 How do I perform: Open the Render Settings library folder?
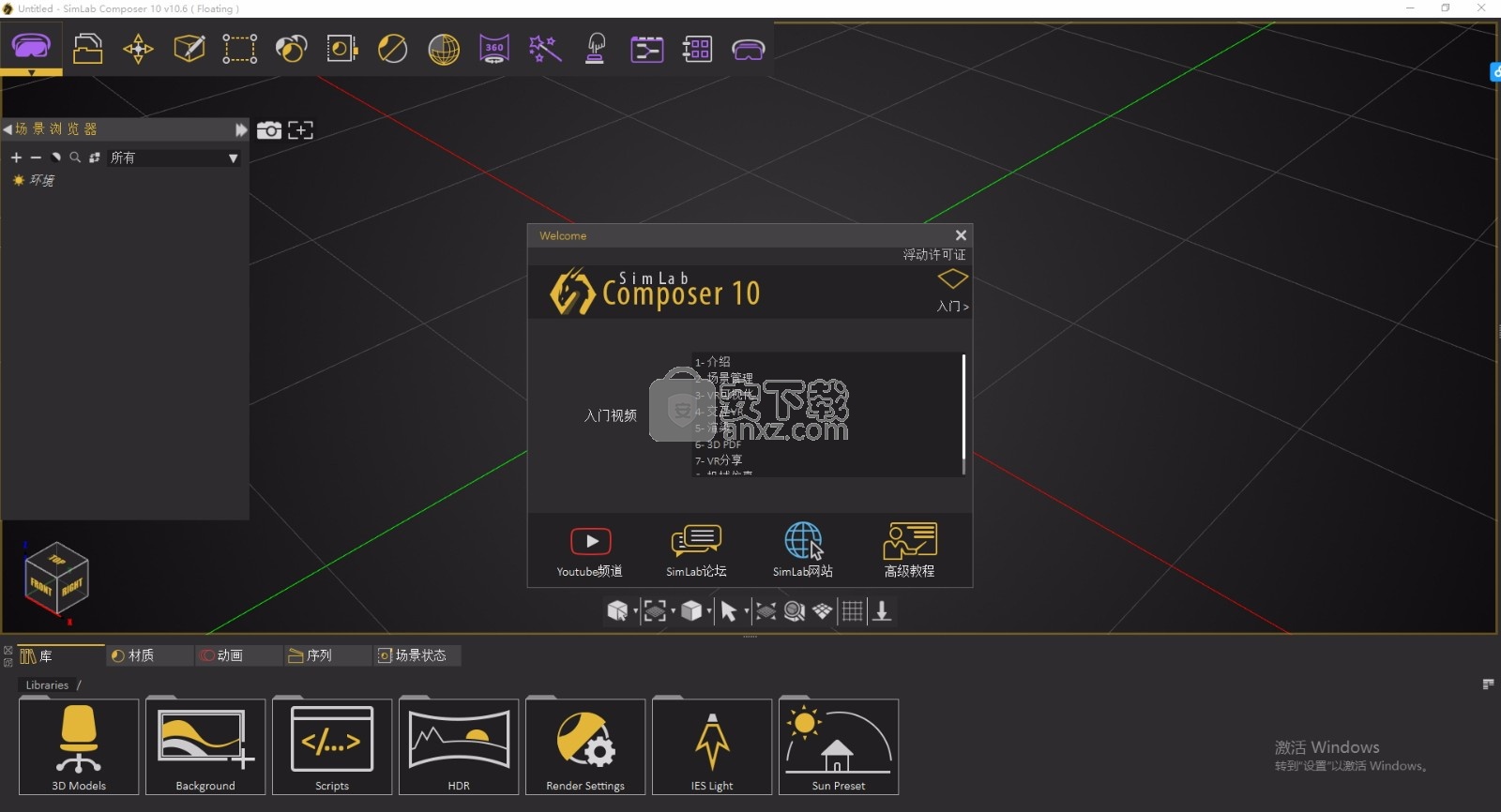pyautogui.click(x=585, y=746)
